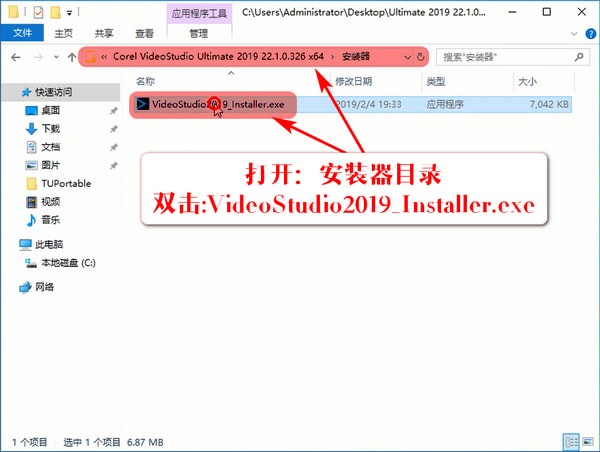
Task: Click the file size 7,042 KB
Action: pyautogui.click(x=549, y=104)
